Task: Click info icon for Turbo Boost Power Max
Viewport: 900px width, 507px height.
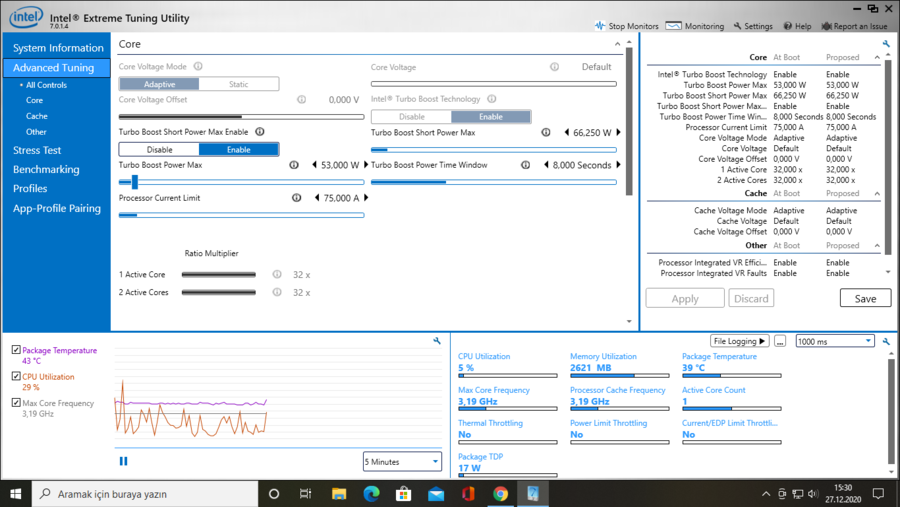Action: coord(294,165)
